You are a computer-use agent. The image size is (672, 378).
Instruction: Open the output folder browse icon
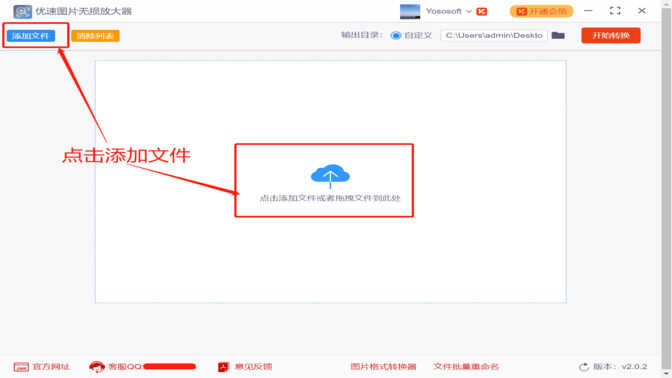[558, 36]
